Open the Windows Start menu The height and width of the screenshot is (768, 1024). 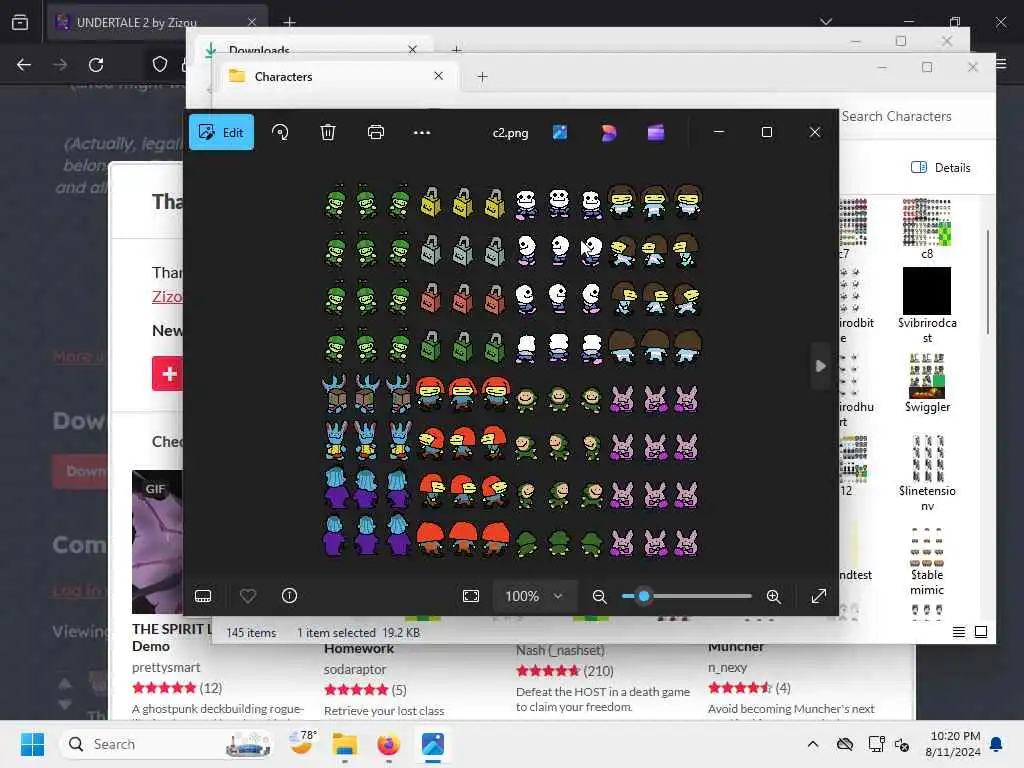click(32, 744)
